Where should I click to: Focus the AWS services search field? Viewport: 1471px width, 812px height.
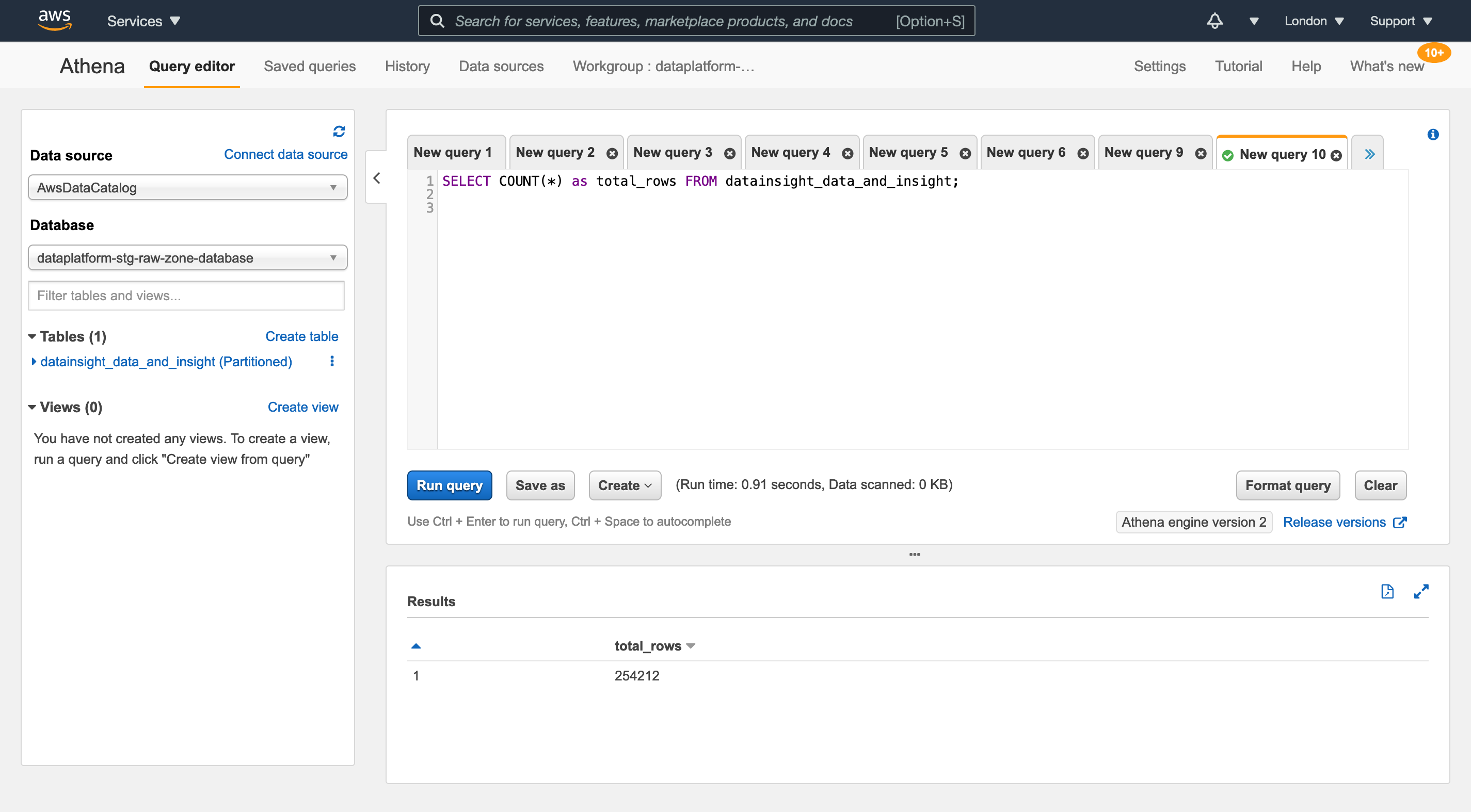coord(696,21)
